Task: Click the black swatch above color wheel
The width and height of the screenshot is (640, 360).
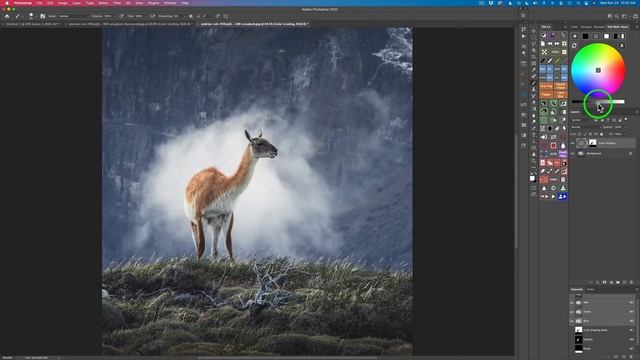Action: click(x=585, y=36)
